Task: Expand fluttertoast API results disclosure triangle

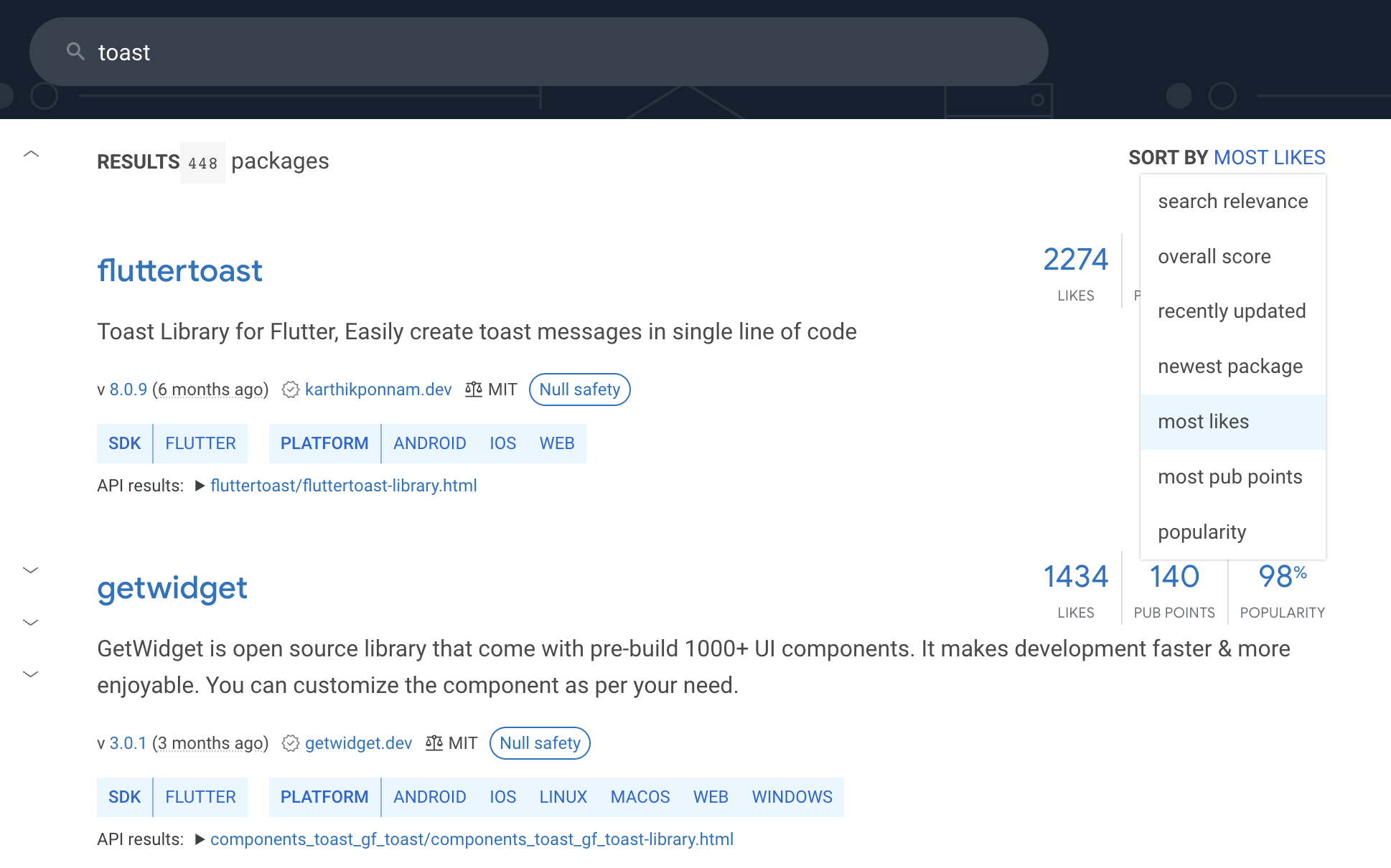Action: [200, 486]
